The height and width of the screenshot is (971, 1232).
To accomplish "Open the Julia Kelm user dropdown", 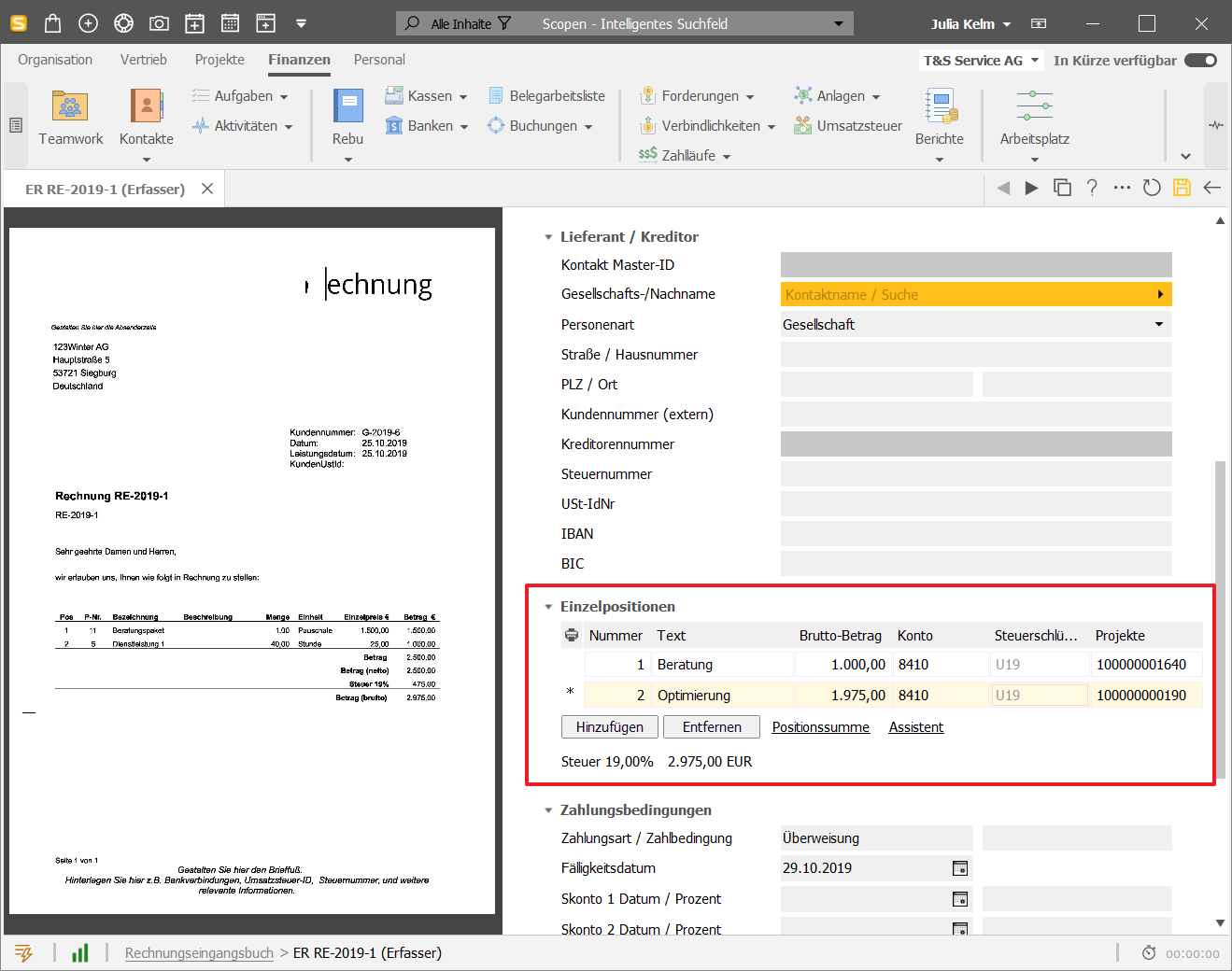I will click(x=1007, y=24).
